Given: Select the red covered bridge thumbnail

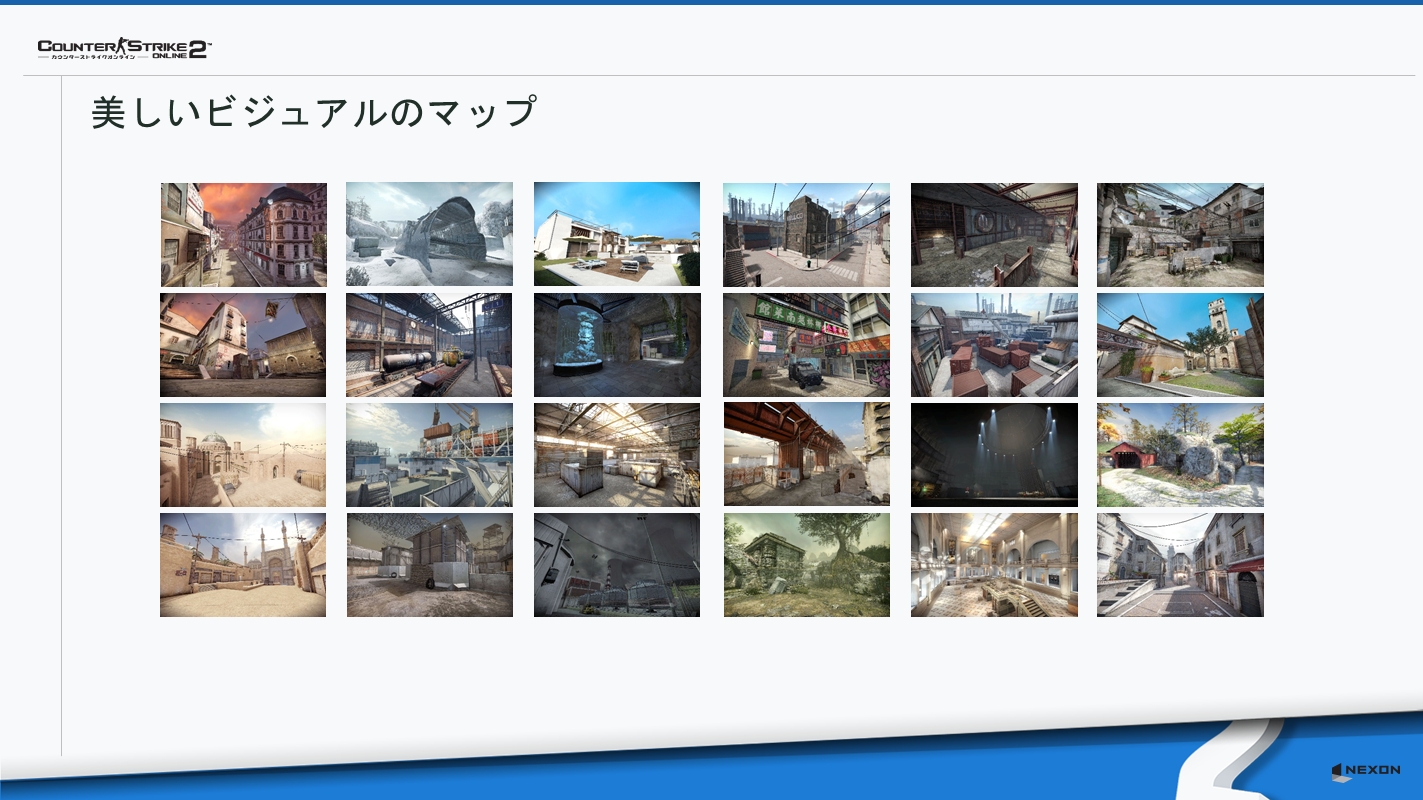Looking at the screenshot, I should click(x=1180, y=455).
